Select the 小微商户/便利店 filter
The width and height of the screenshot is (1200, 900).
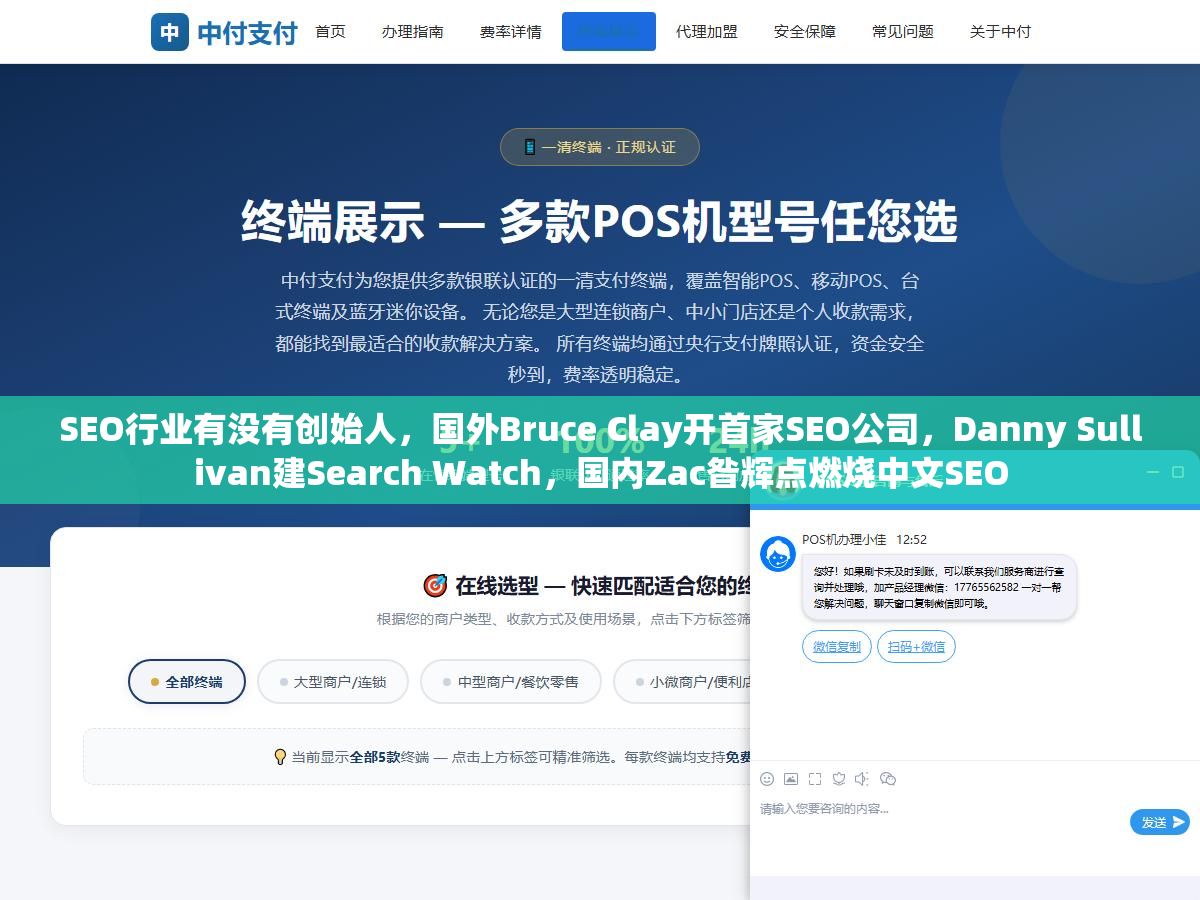tap(683, 682)
